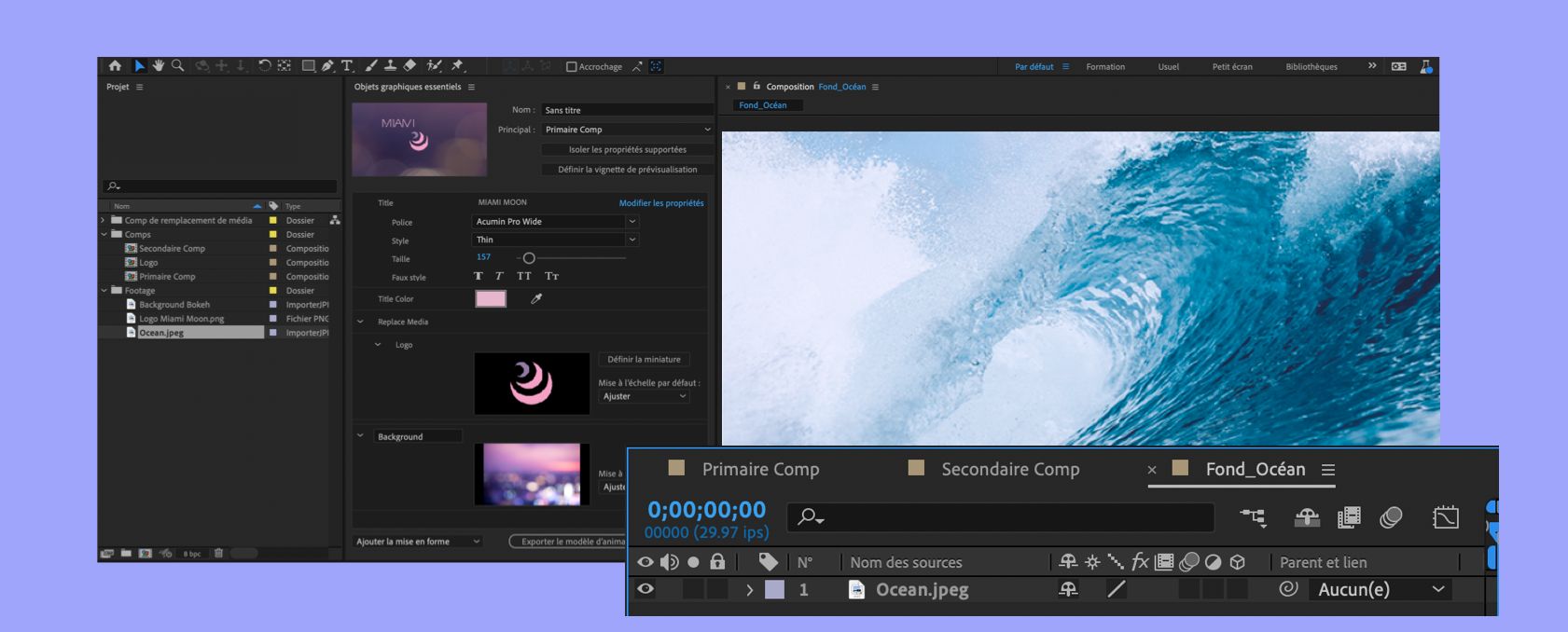The width and height of the screenshot is (1568, 632).
Task: Switch to Secondaire Comp timeline tab
Action: pyautogui.click(x=1010, y=469)
